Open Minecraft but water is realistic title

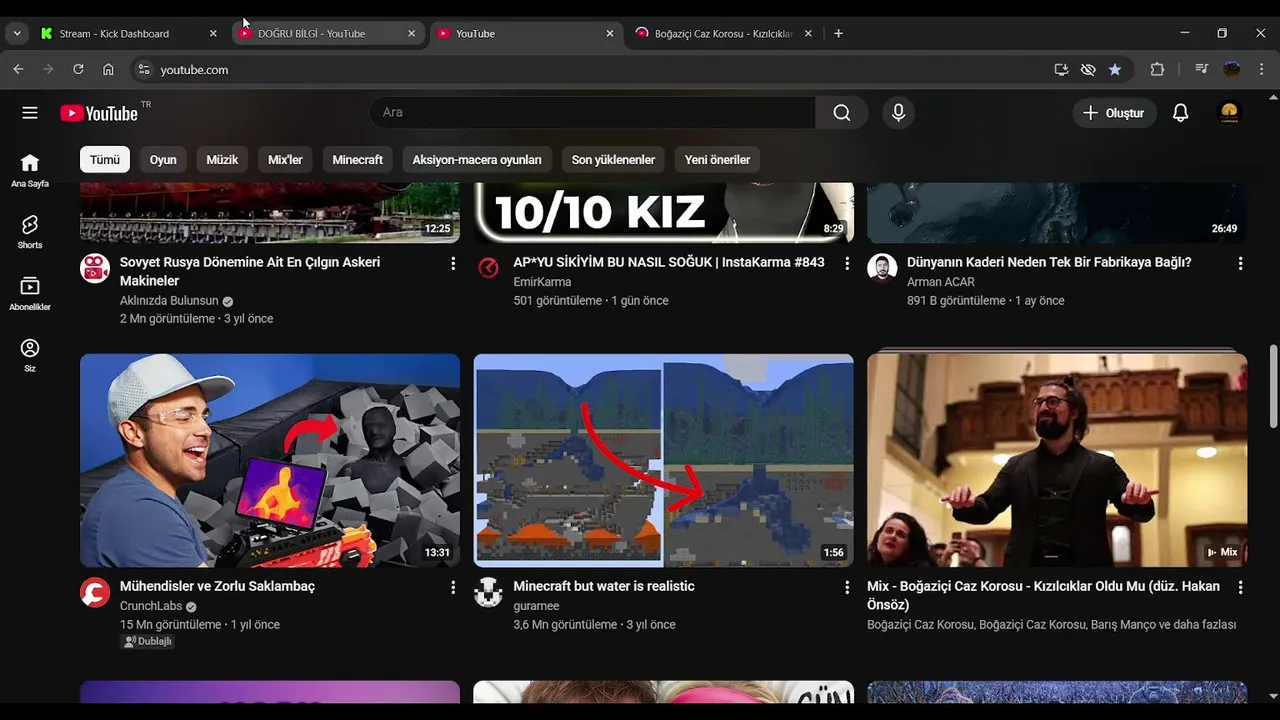(x=604, y=587)
